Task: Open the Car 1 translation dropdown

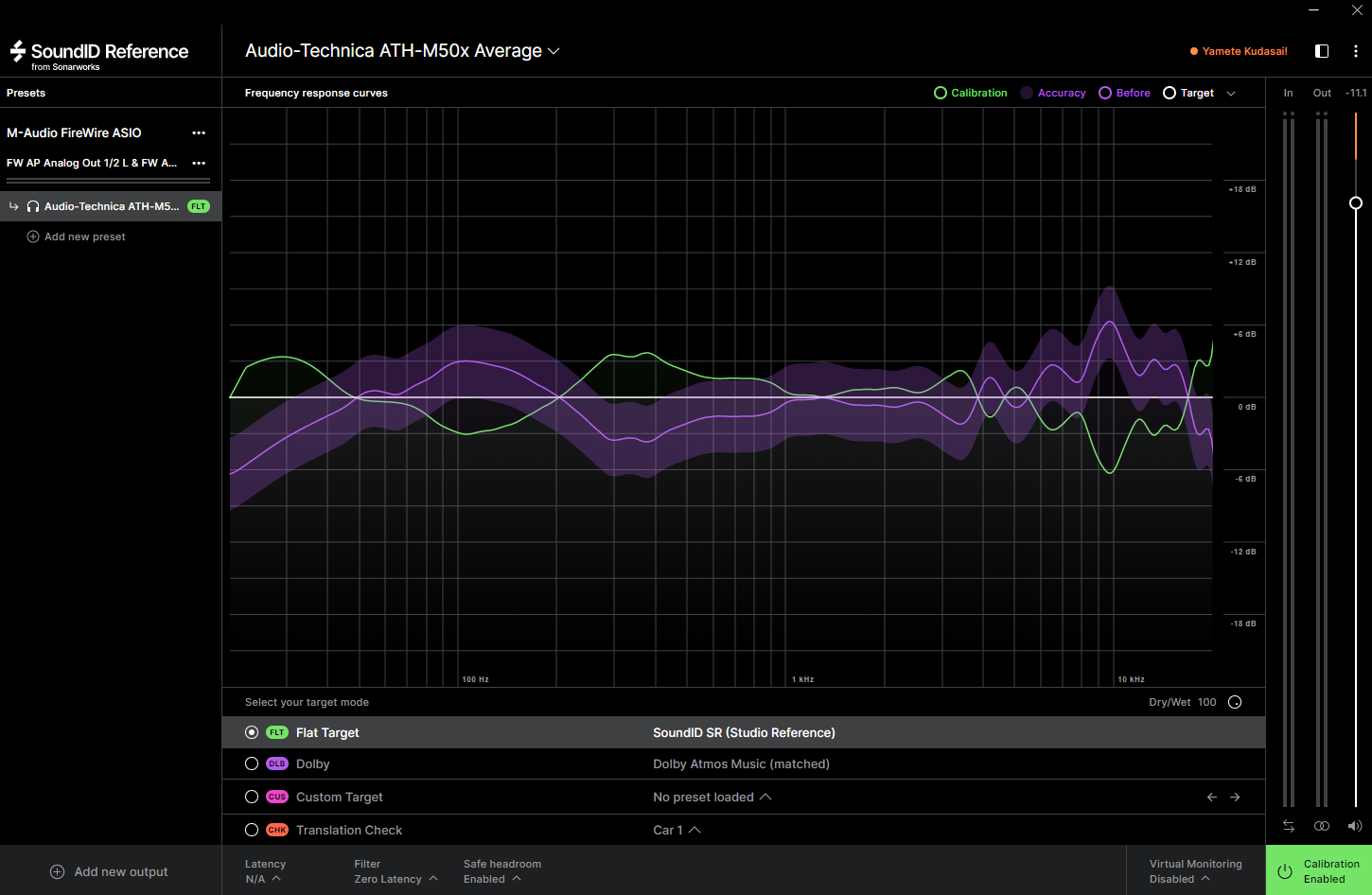Action: (677, 830)
